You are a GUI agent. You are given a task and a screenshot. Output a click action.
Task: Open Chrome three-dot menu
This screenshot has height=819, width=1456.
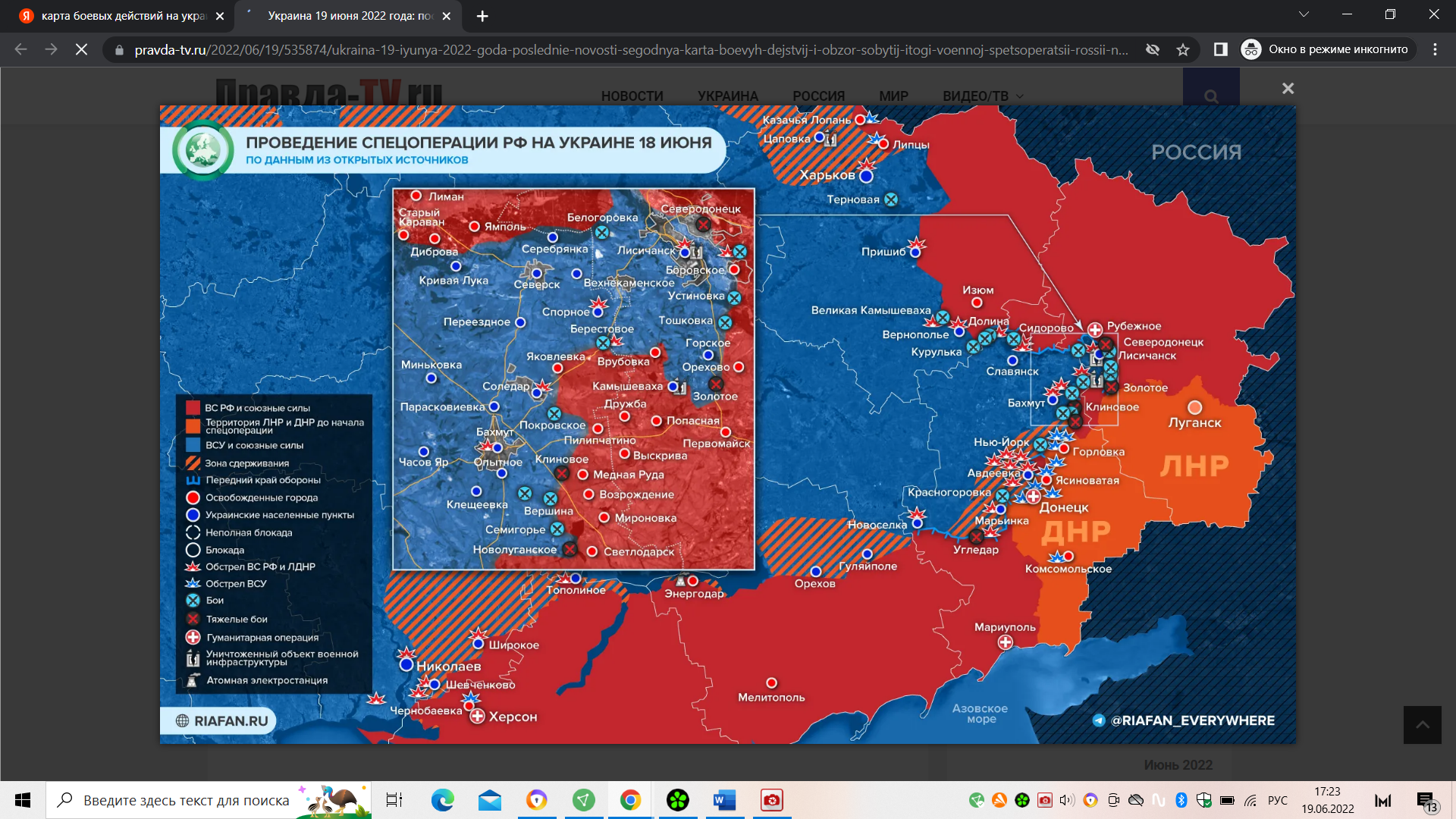(x=1435, y=49)
